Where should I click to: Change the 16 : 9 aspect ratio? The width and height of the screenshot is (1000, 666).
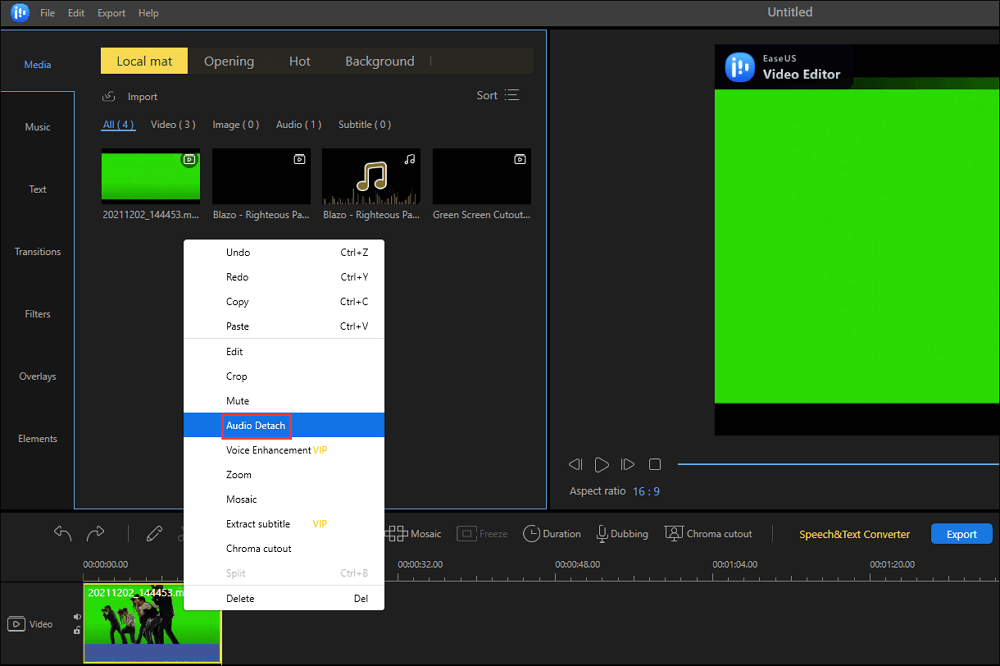point(646,492)
